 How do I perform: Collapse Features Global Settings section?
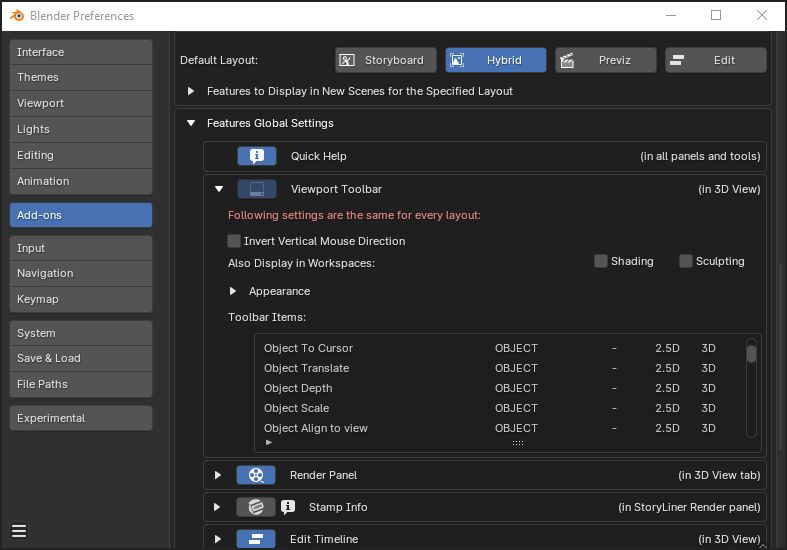pyautogui.click(x=191, y=123)
